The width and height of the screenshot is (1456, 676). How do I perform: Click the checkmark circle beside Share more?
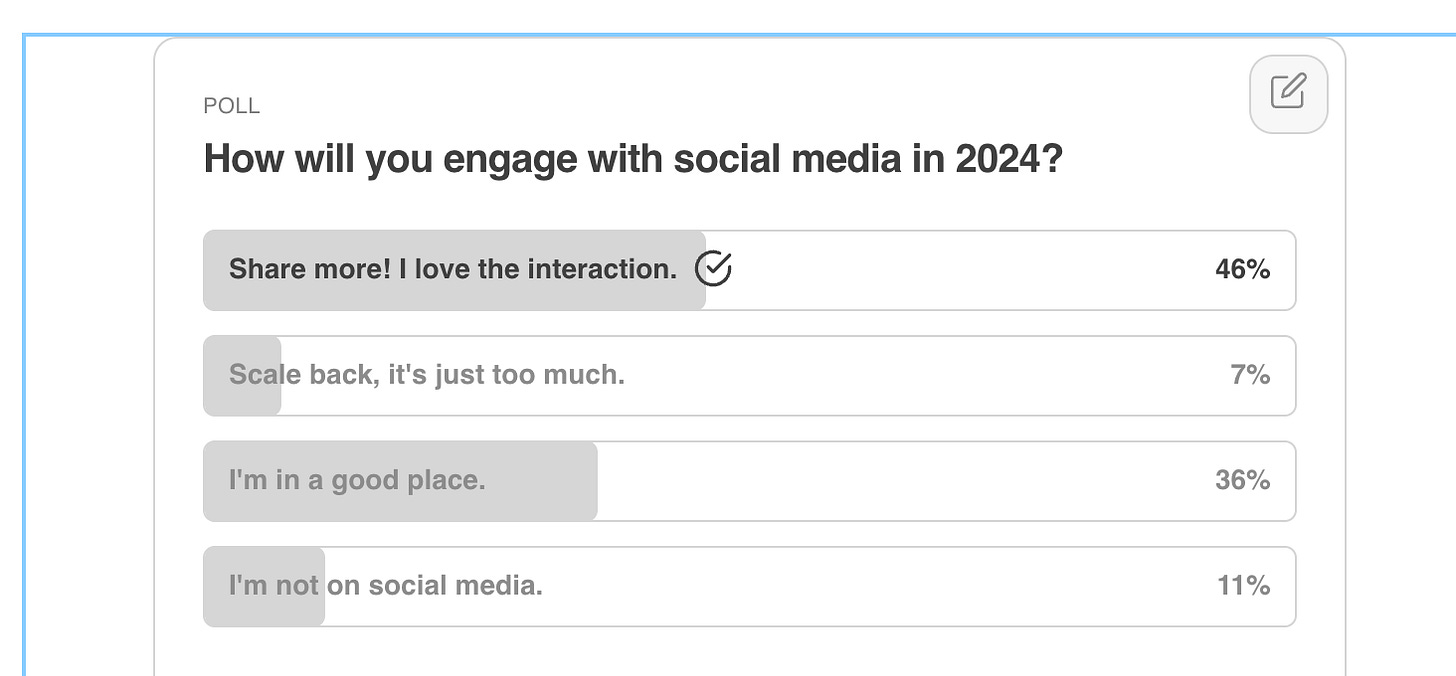[713, 269]
